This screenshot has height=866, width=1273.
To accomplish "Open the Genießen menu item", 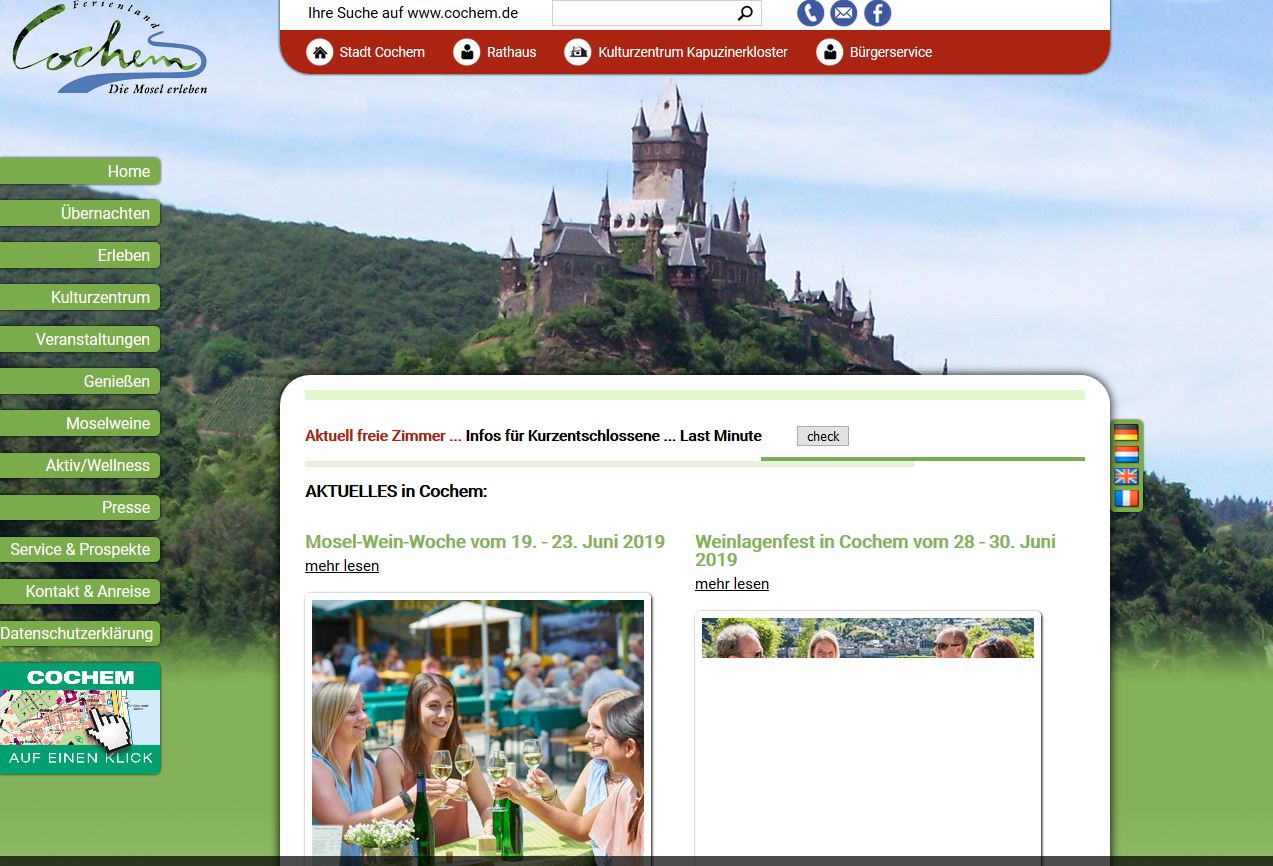I will click(80, 381).
